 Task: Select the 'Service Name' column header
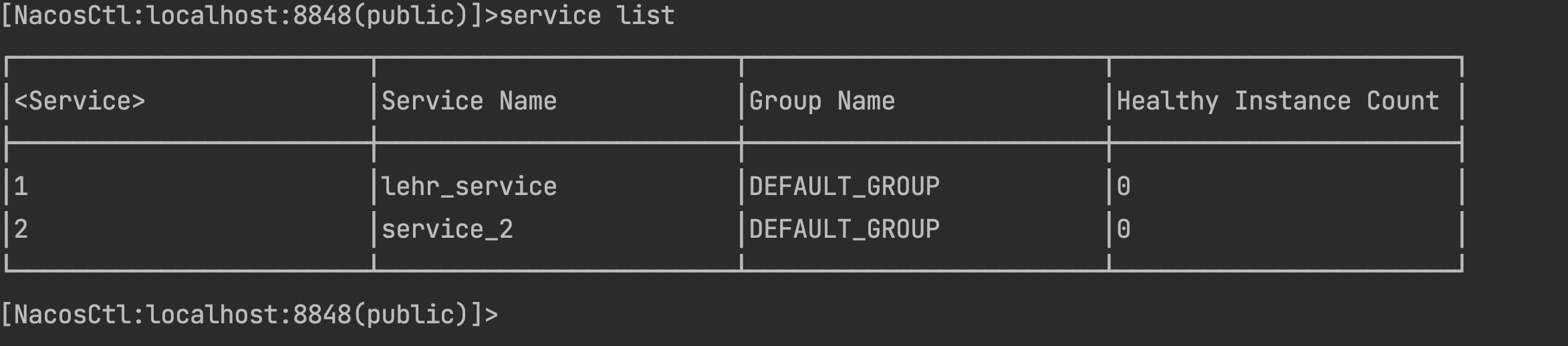[x=469, y=101]
